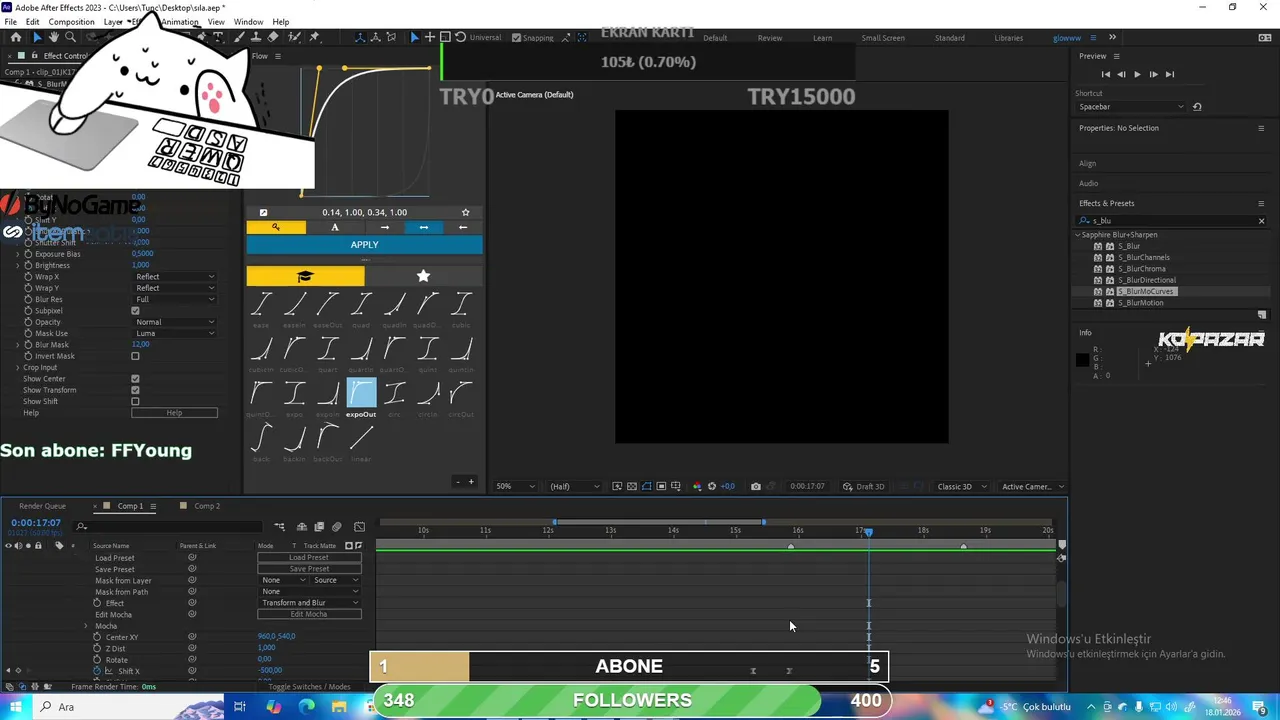The image size is (1280, 720).
Task: Enable the Invert Mask checkbox
Action: (135, 356)
